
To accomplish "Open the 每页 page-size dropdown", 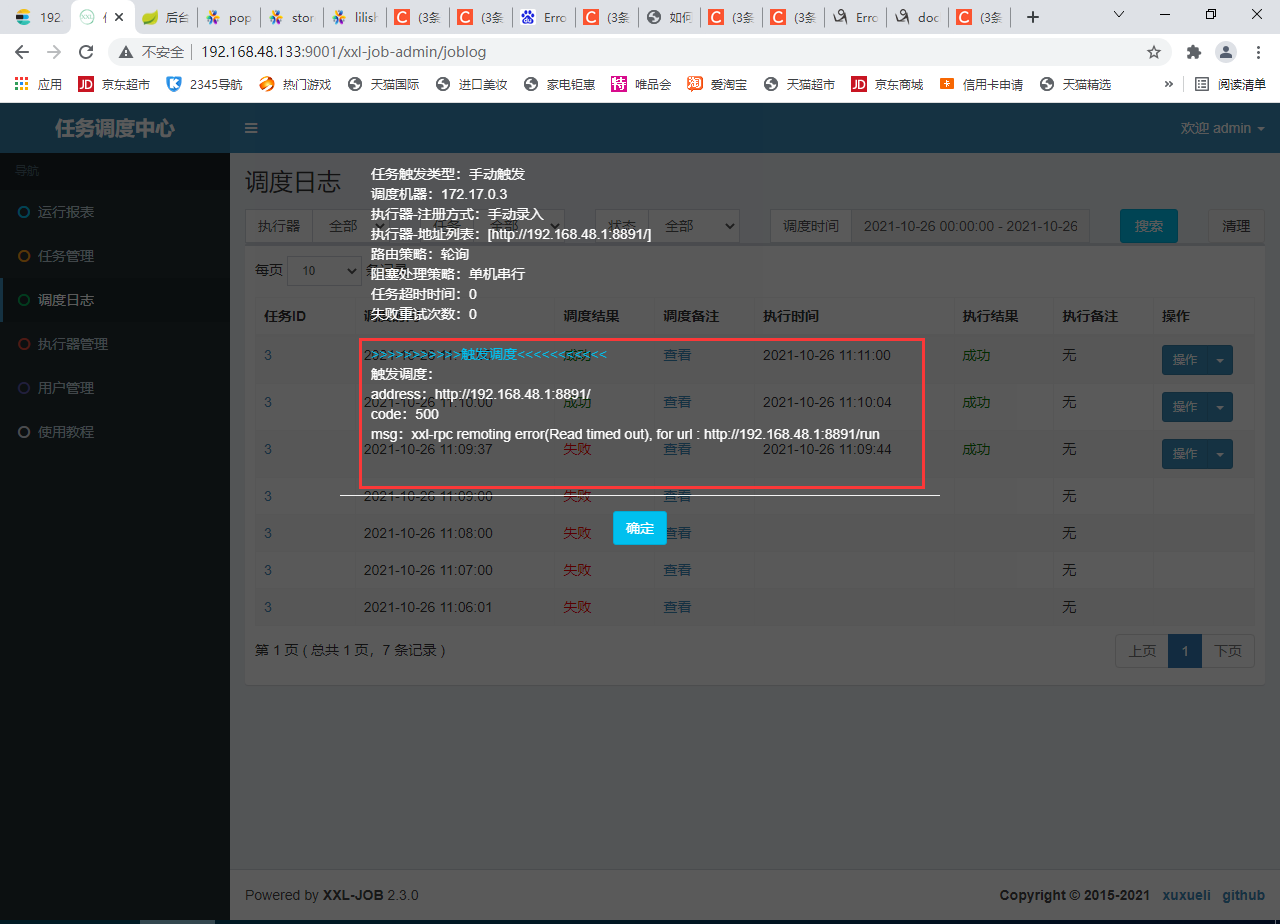I will click(324, 270).
